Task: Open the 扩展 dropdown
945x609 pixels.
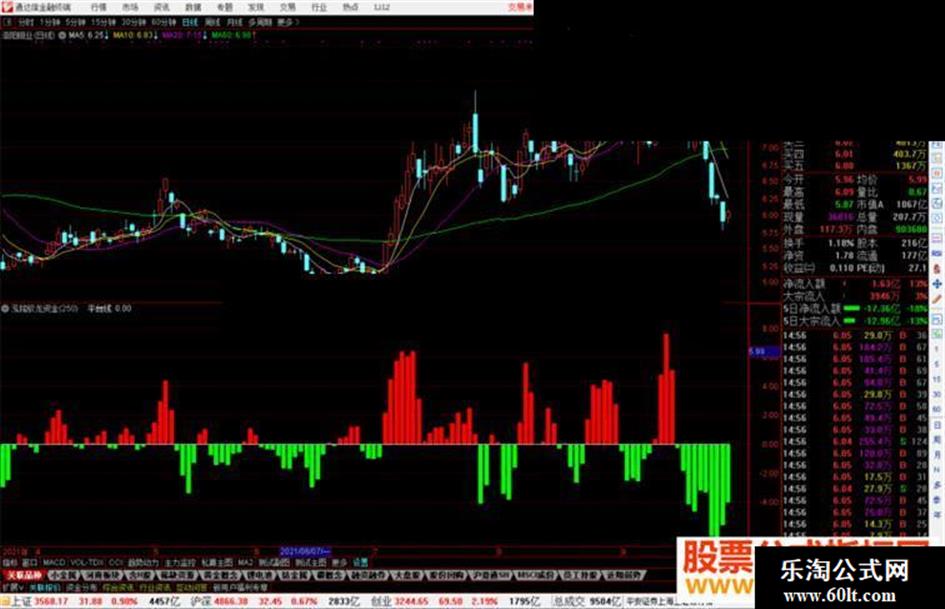Action: (x=13, y=587)
